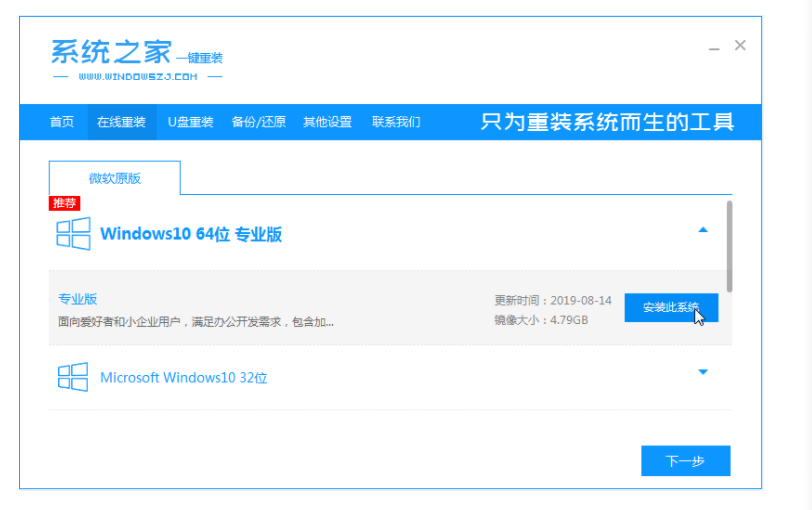
Task: Switch to the 在线重装 tab
Action: [121, 122]
